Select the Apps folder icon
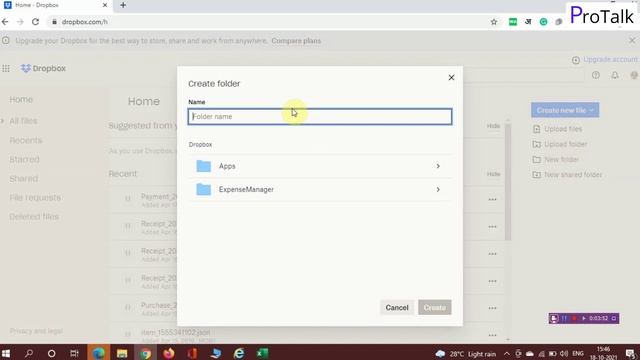Screen dimensions: 640x360 click(204, 166)
